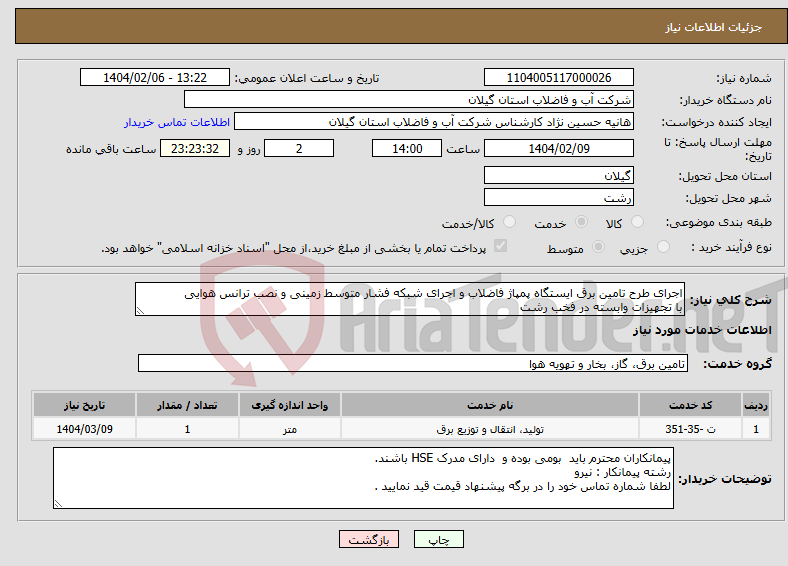Click the resize handle of description textarea

[140, 311]
